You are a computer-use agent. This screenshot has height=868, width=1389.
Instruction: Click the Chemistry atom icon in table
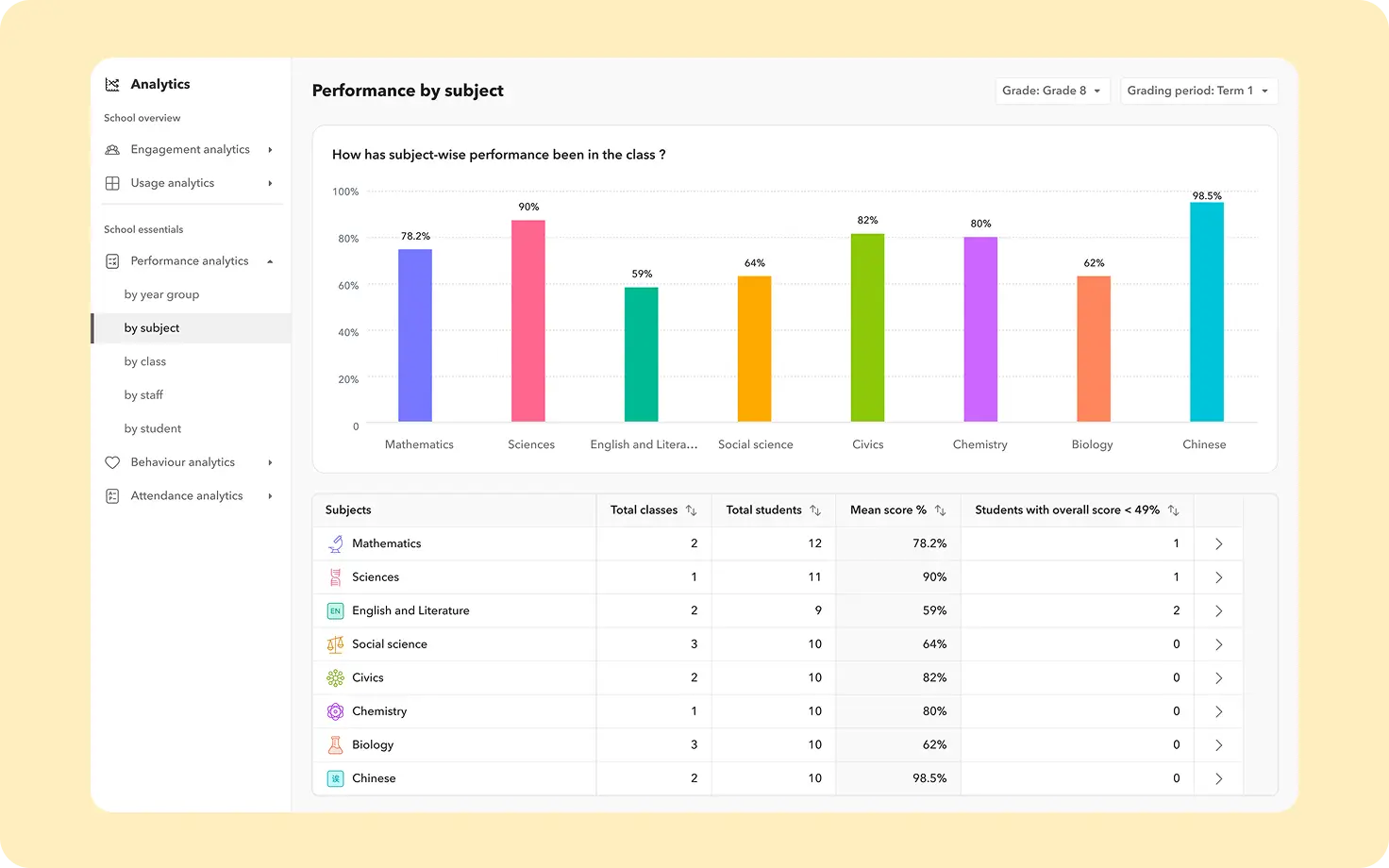335,711
